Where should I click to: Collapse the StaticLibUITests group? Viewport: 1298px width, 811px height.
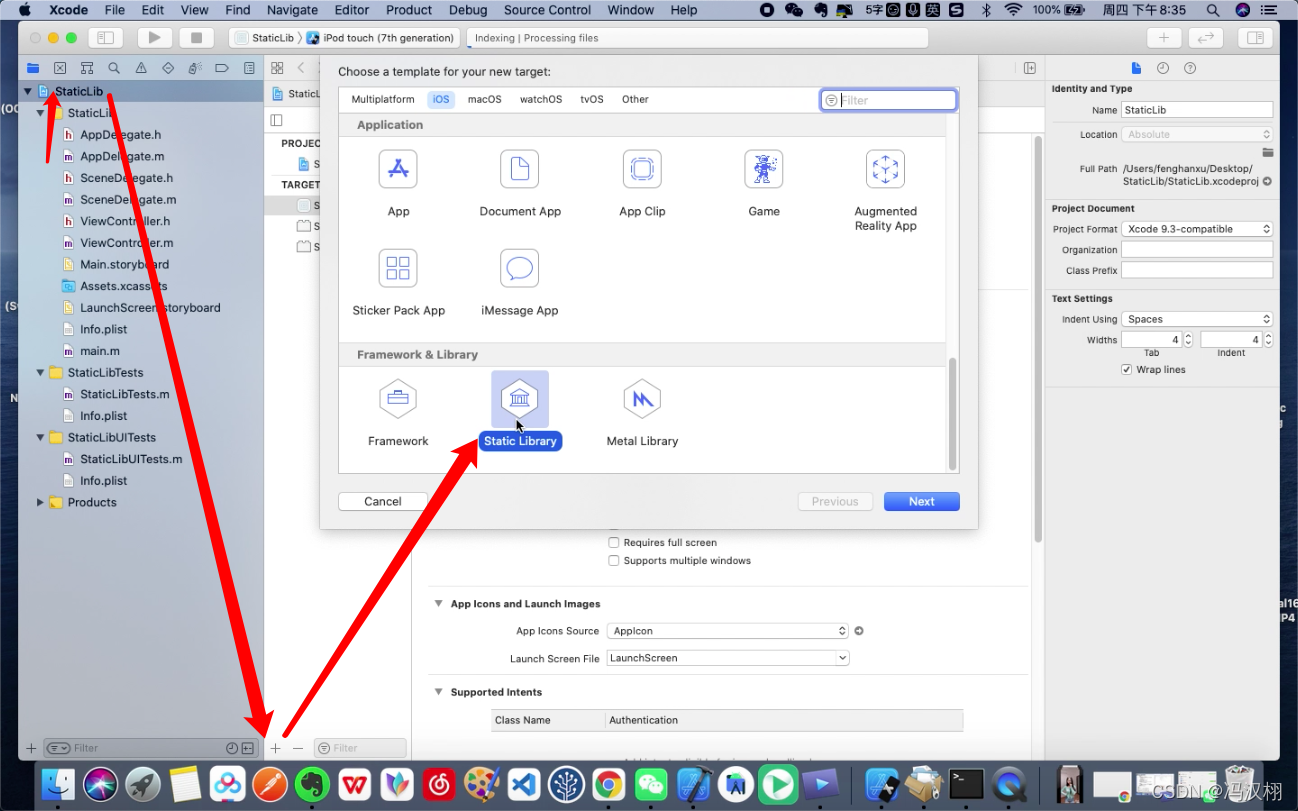[x=41, y=437]
